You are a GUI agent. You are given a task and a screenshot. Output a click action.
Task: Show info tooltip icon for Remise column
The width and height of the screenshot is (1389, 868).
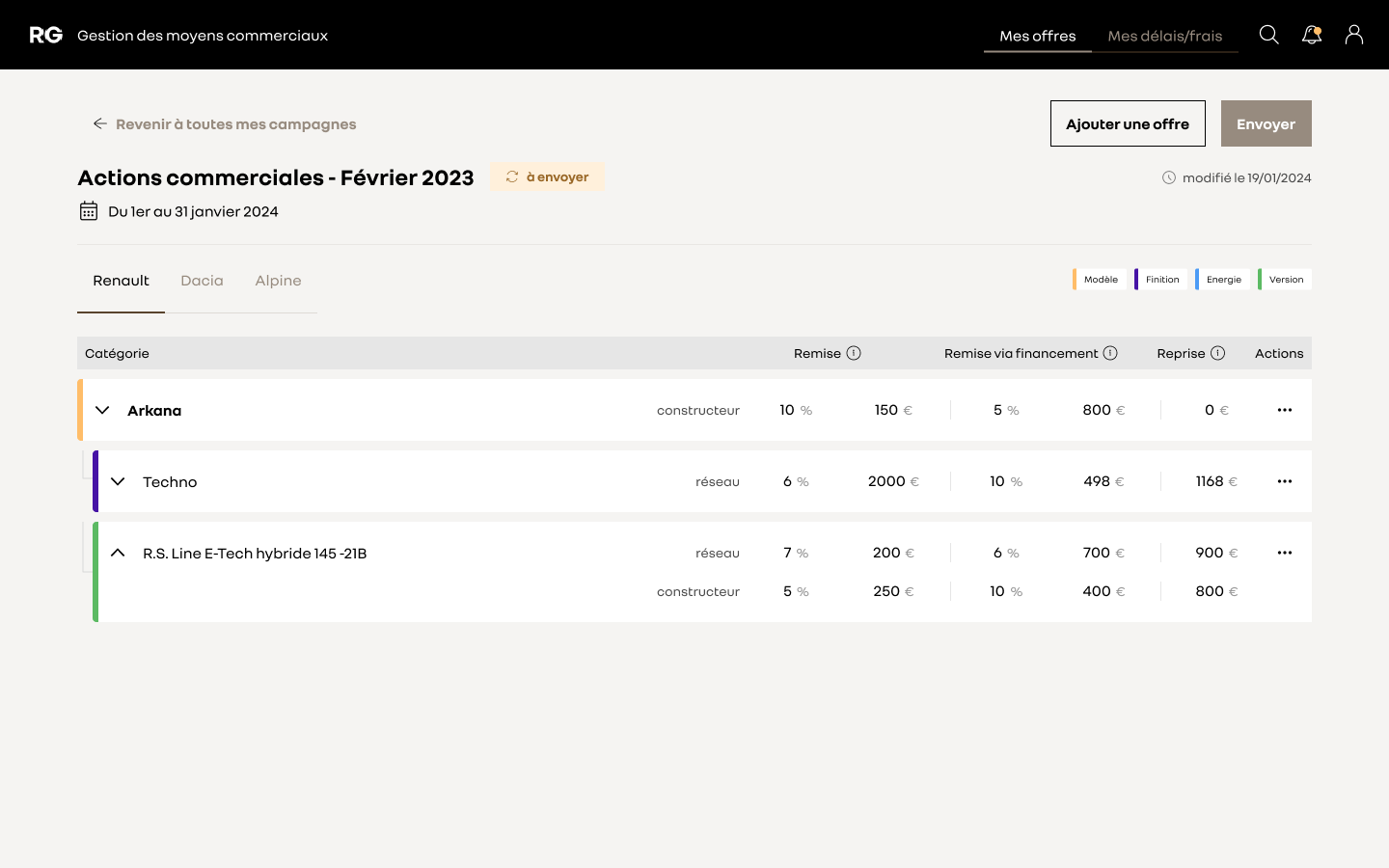point(854,353)
